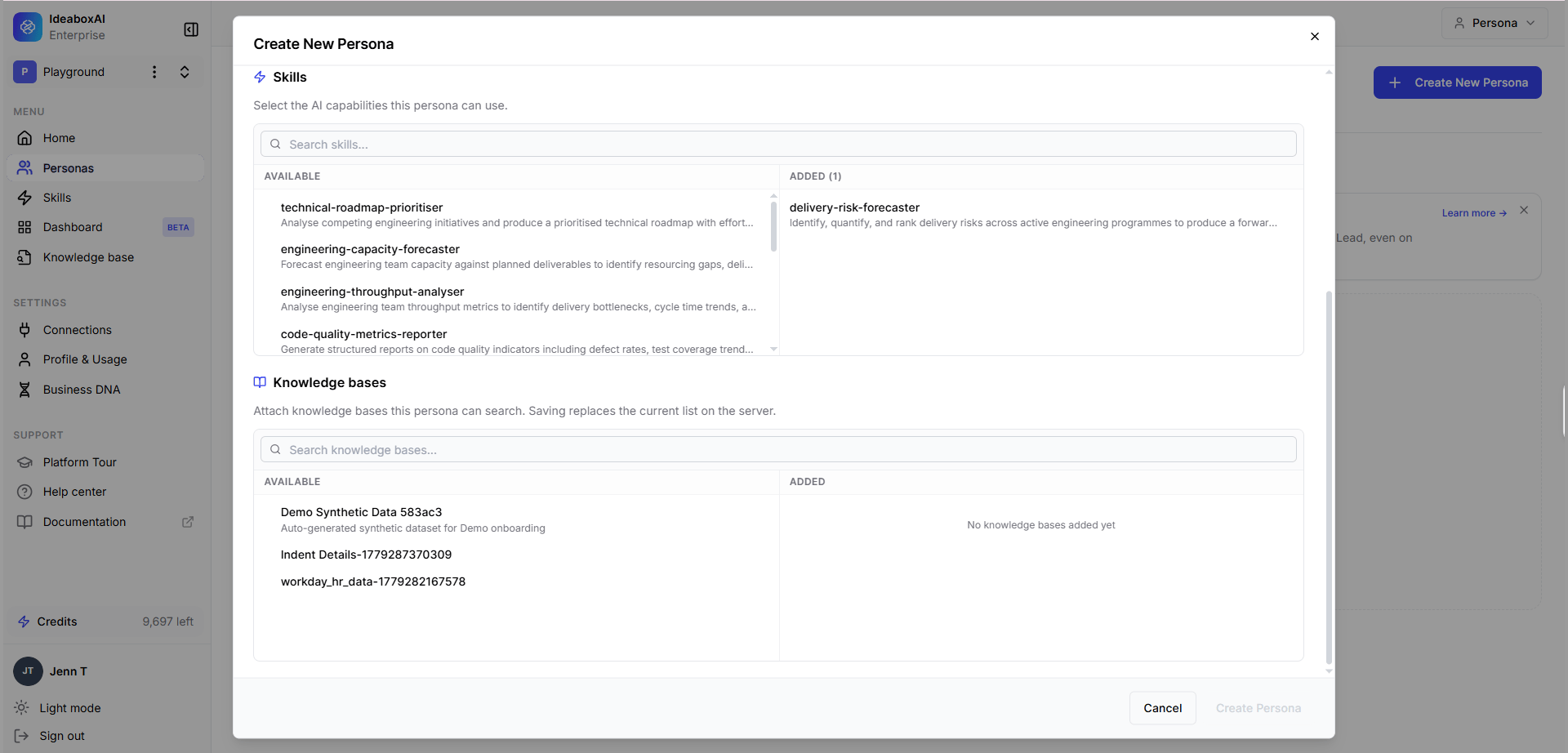Image resolution: width=1568 pixels, height=753 pixels.
Task: Click the JT user avatar
Action: coord(28,671)
